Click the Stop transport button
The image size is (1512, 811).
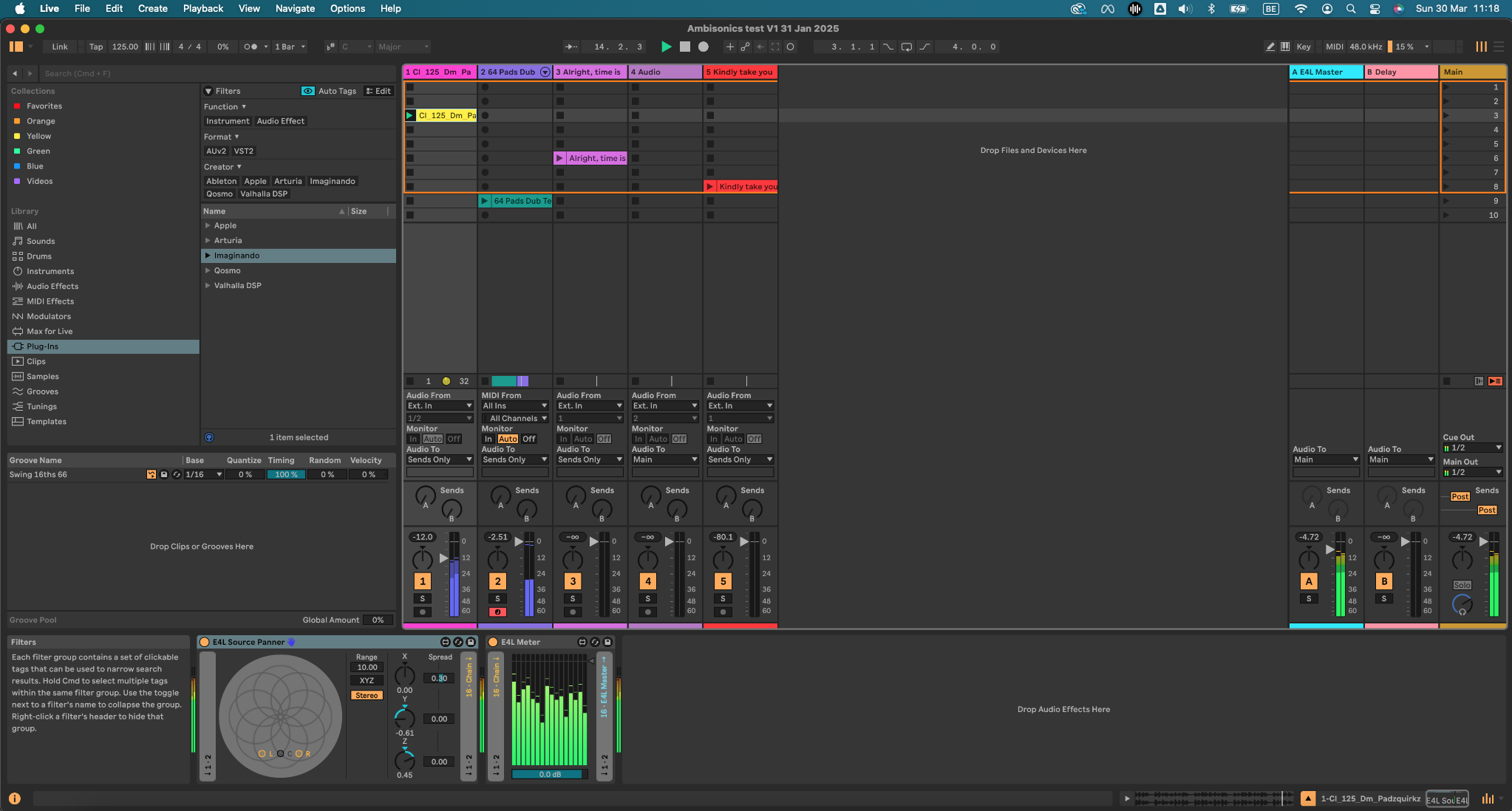coord(684,47)
